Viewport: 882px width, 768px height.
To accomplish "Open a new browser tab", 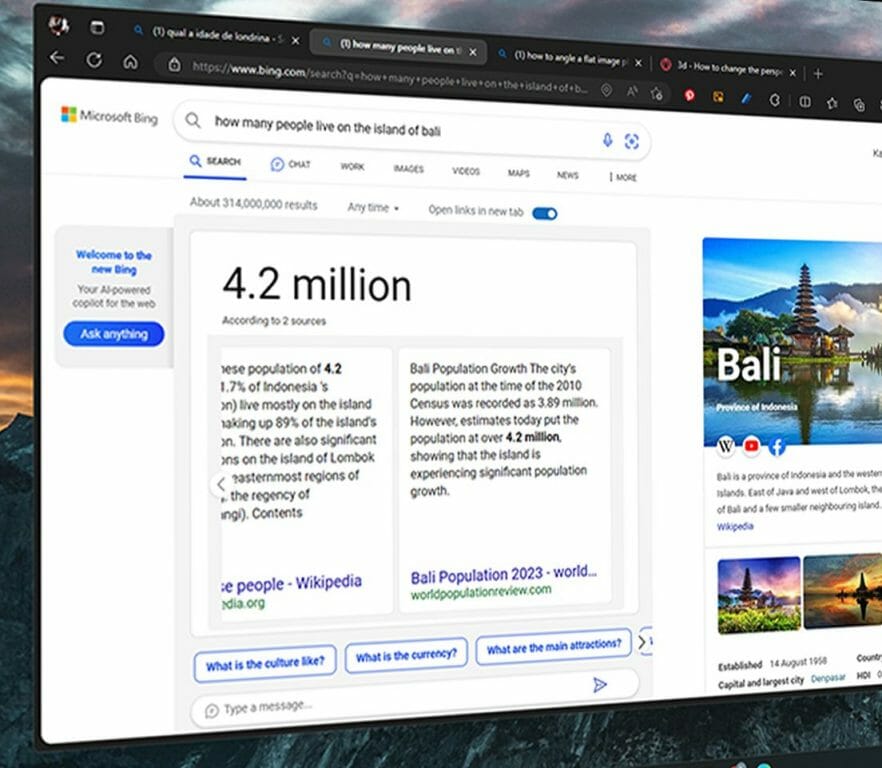I will [817, 73].
